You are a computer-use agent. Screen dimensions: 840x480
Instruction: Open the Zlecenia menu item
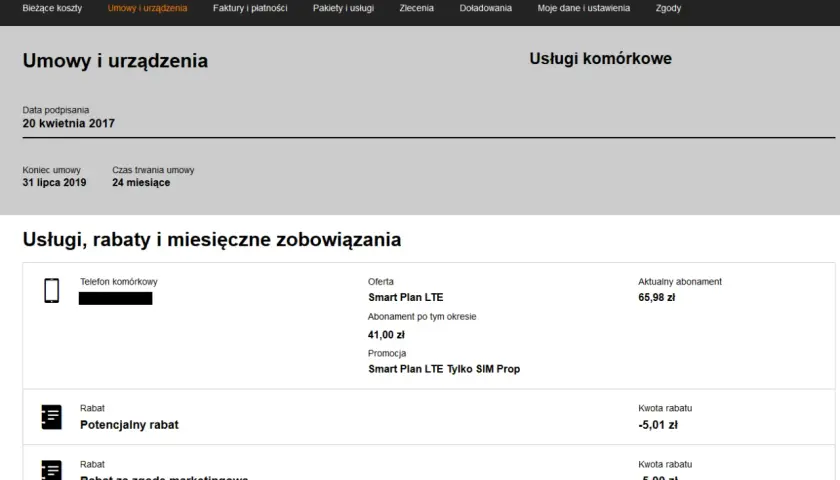tap(416, 8)
